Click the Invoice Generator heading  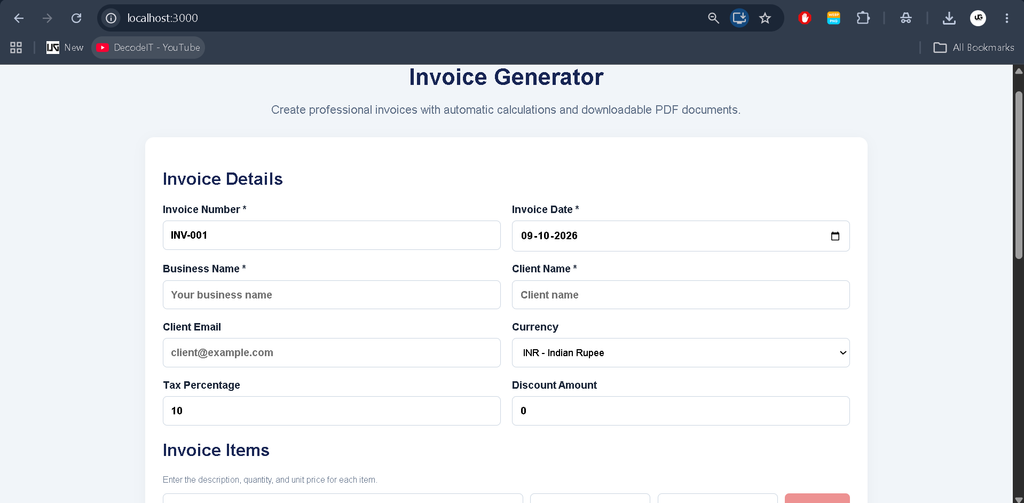(x=506, y=77)
